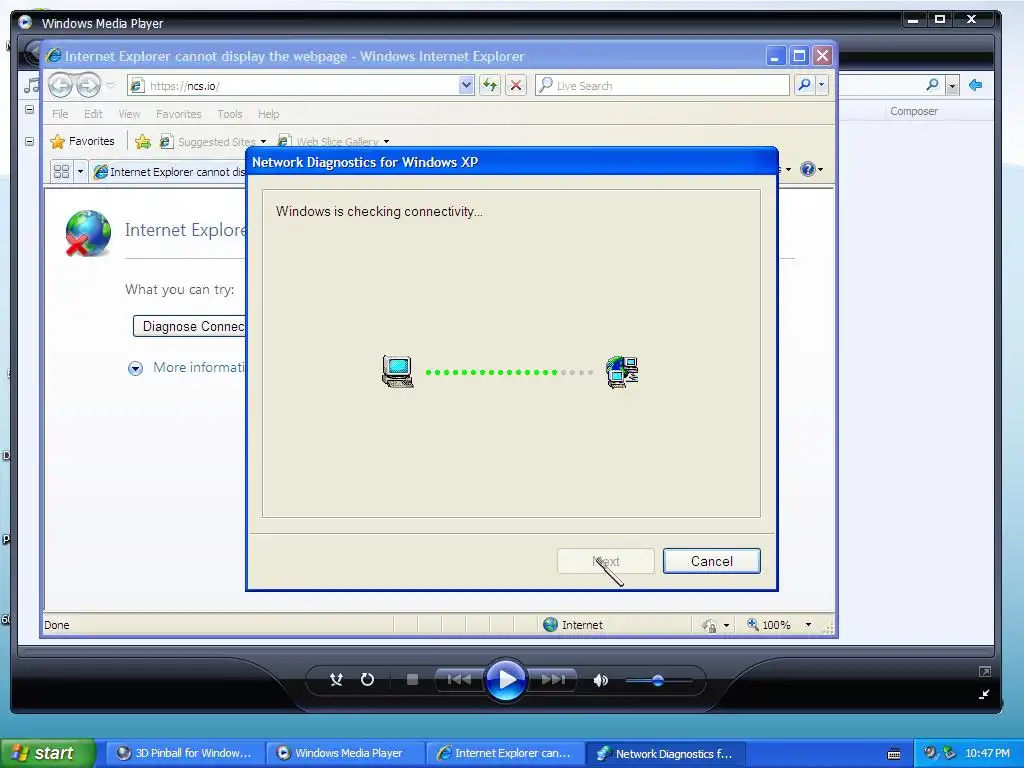Stop page loading with the red X icon
This screenshot has height=768, width=1024.
tap(516, 85)
